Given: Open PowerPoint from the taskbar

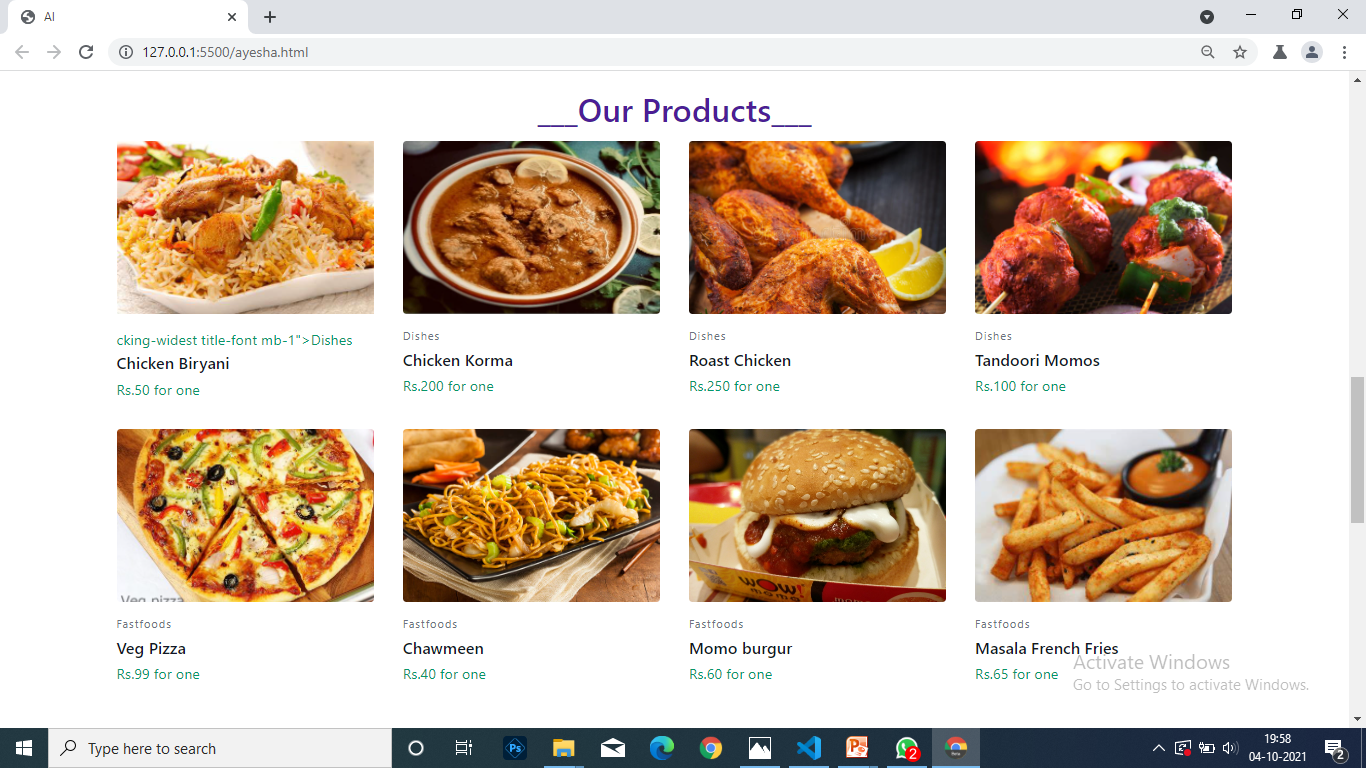Looking at the screenshot, I should coord(857,748).
